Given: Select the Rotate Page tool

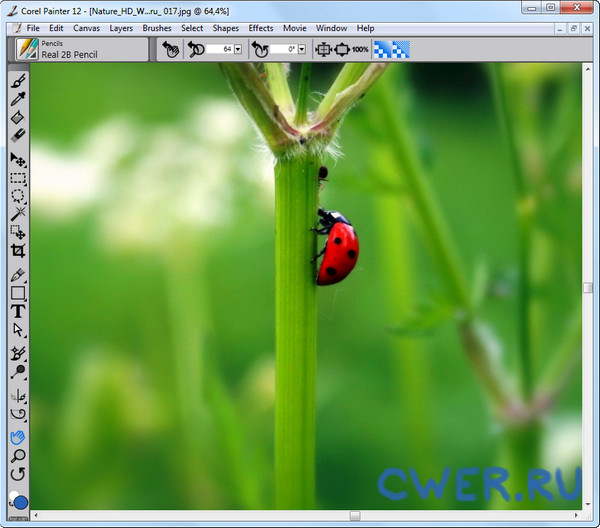Looking at the screenshot, I should [18, 474].
